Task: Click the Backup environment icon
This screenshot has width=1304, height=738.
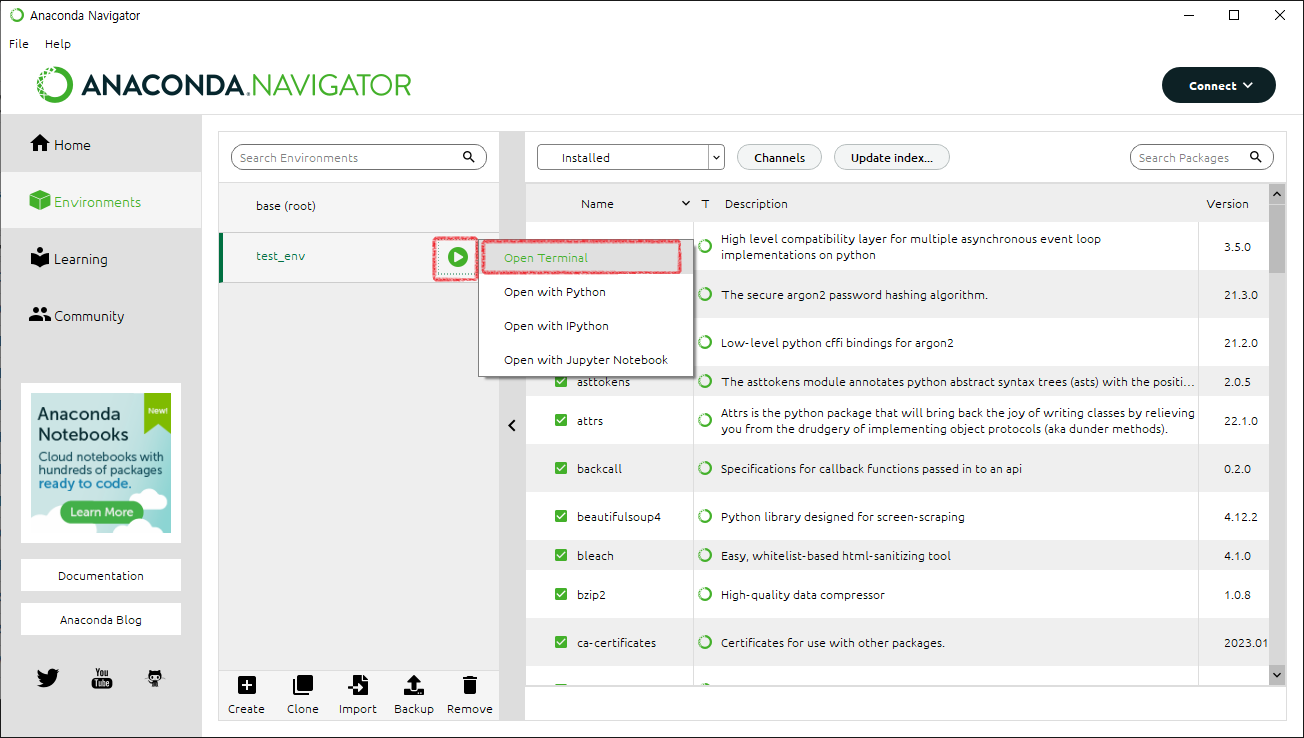Action: click(413, 685)
